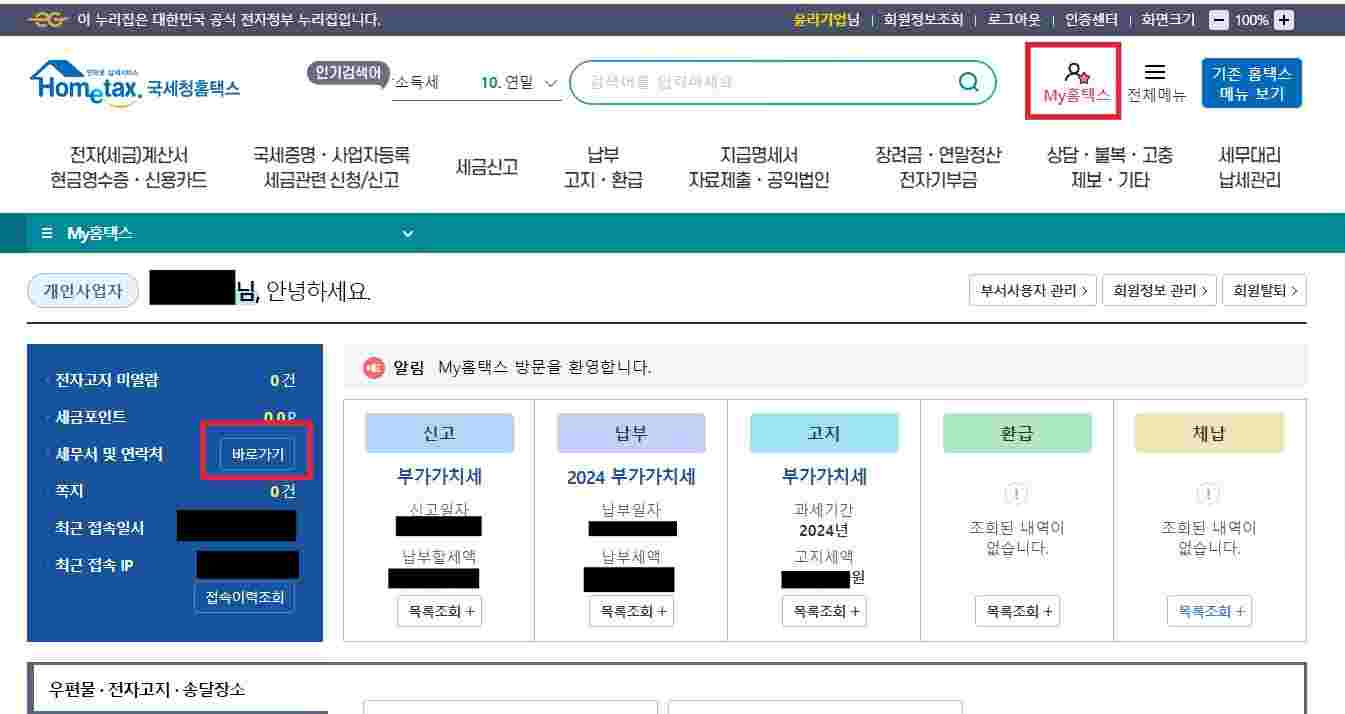Expand the My홈택스 teal bar chevron
The image size is (1345, 714).
pyautogui.click(x=407, y=233)
